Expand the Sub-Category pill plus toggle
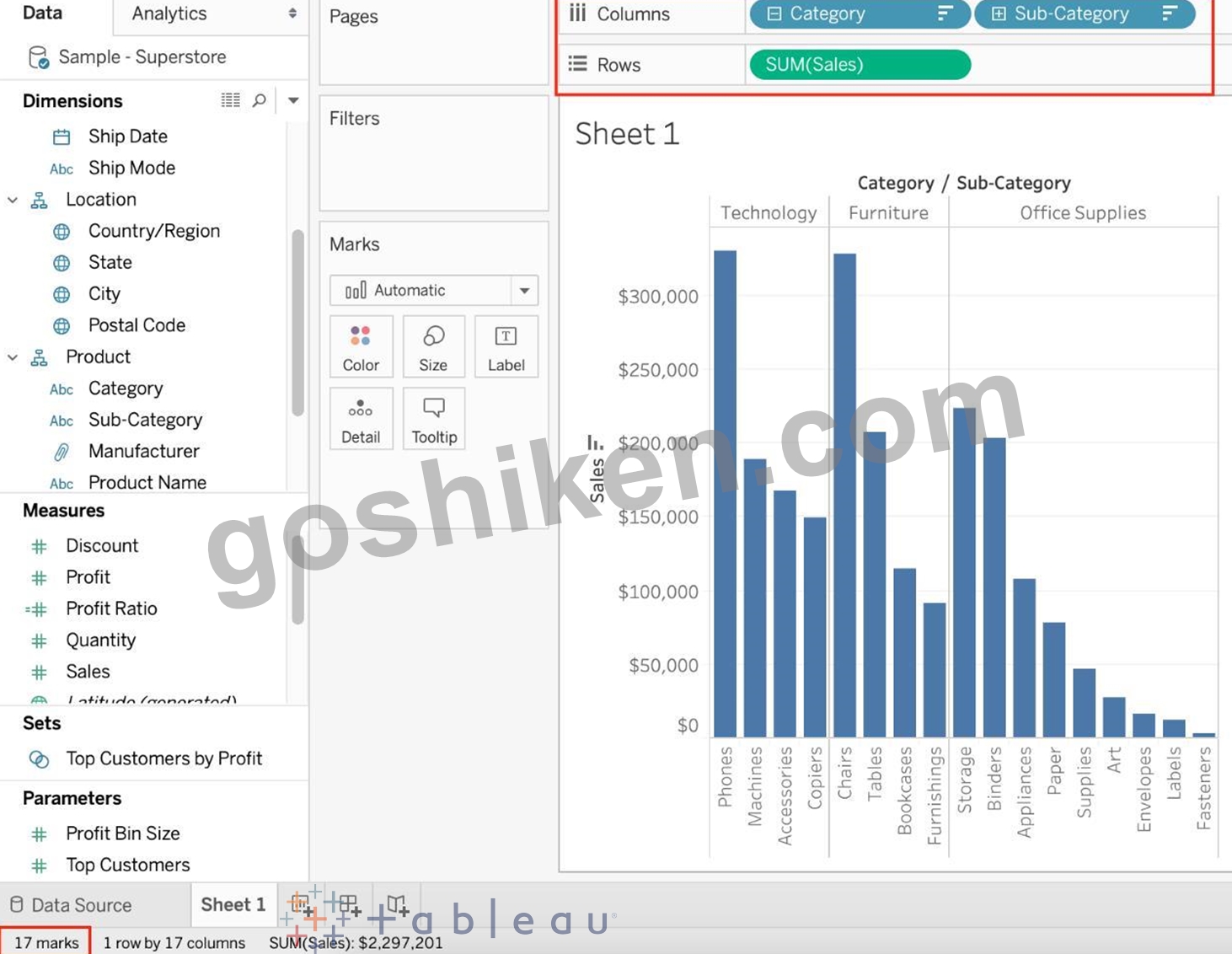 [x=999, y=13]
